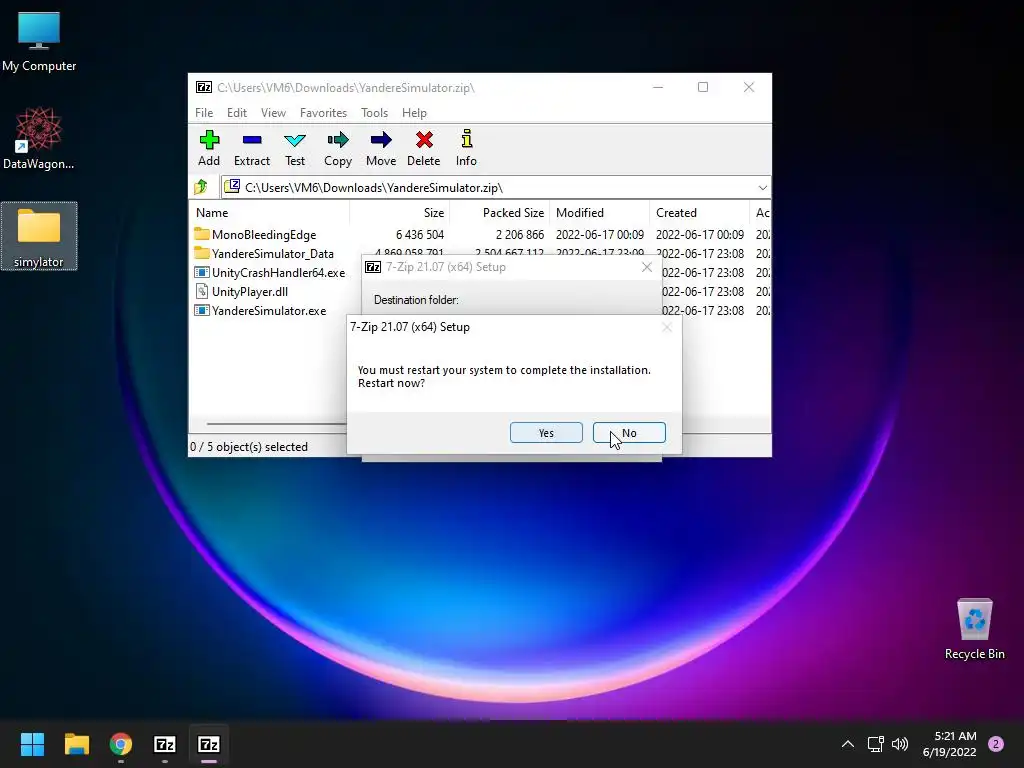The width and height of the screenshot is (1024, 768).
Task: Open the Windows Start menu
Action: coord(32,744)
